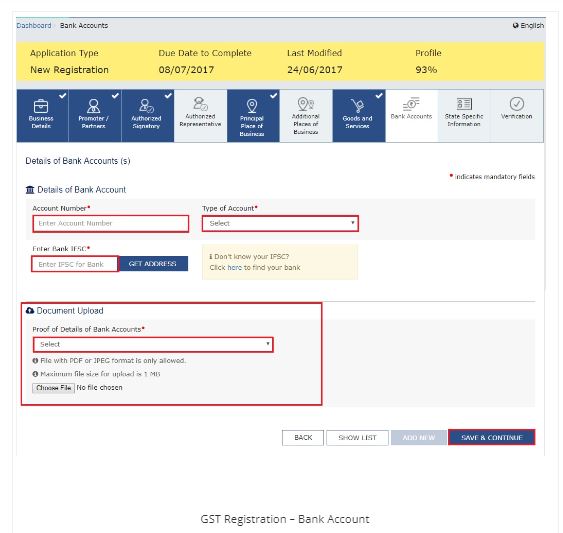This screenshot has width=563, height=533.
Task: Open the Authorized Signatory step
Action: point(148,116)
